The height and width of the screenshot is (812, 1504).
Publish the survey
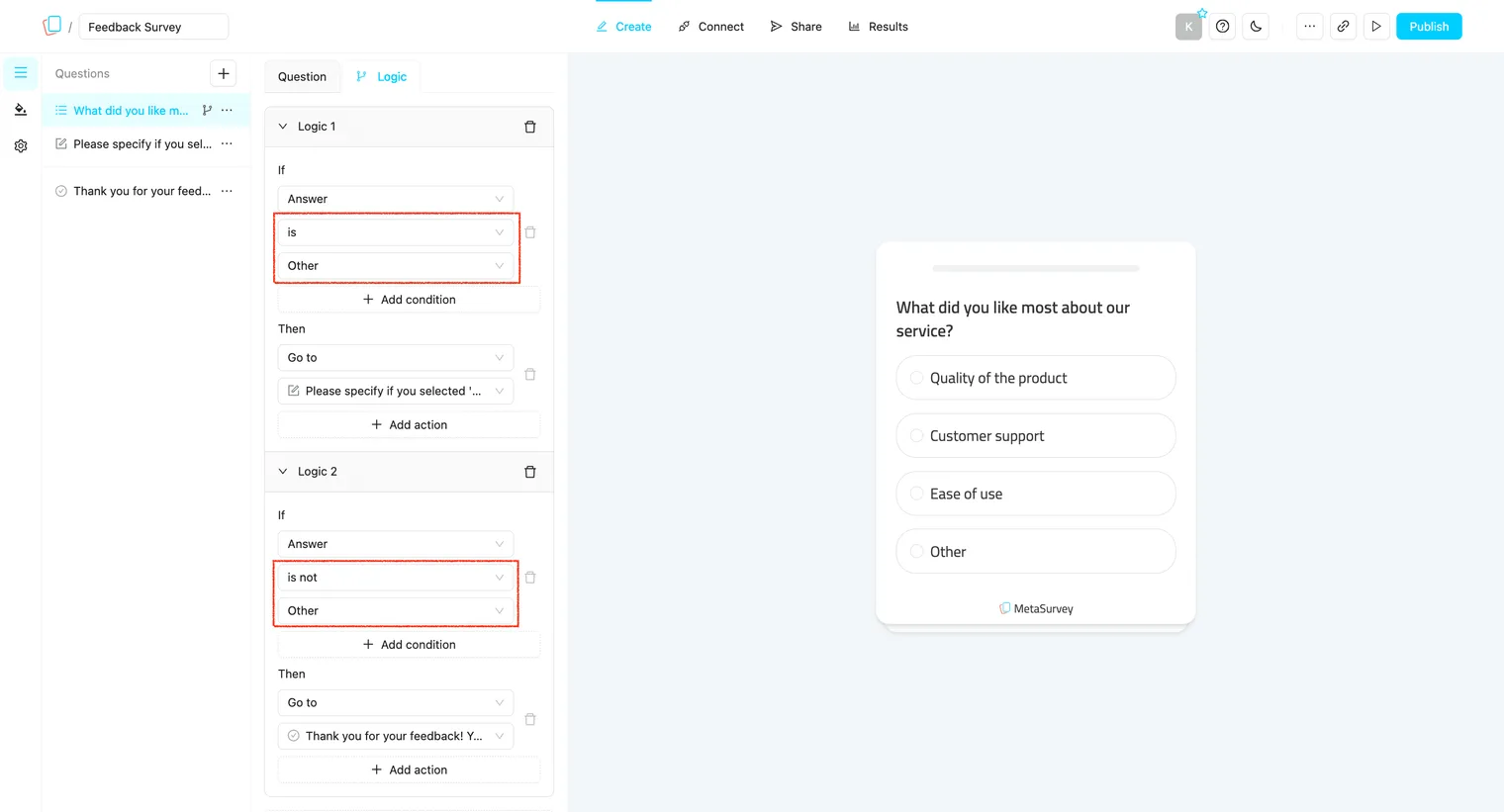[1429, 27]
